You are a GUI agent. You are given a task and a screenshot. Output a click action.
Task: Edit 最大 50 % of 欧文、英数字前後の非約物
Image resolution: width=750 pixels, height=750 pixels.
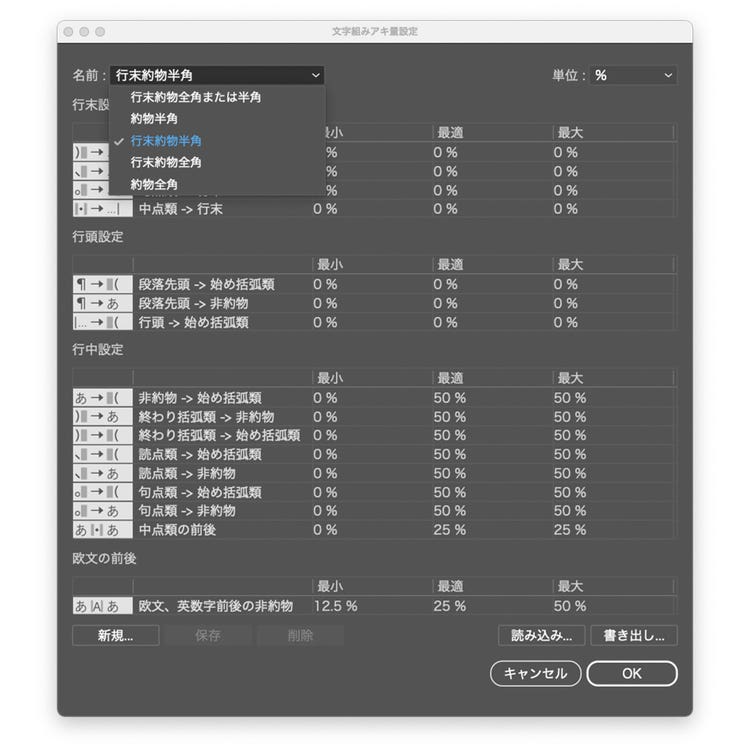tap(570, 606)
